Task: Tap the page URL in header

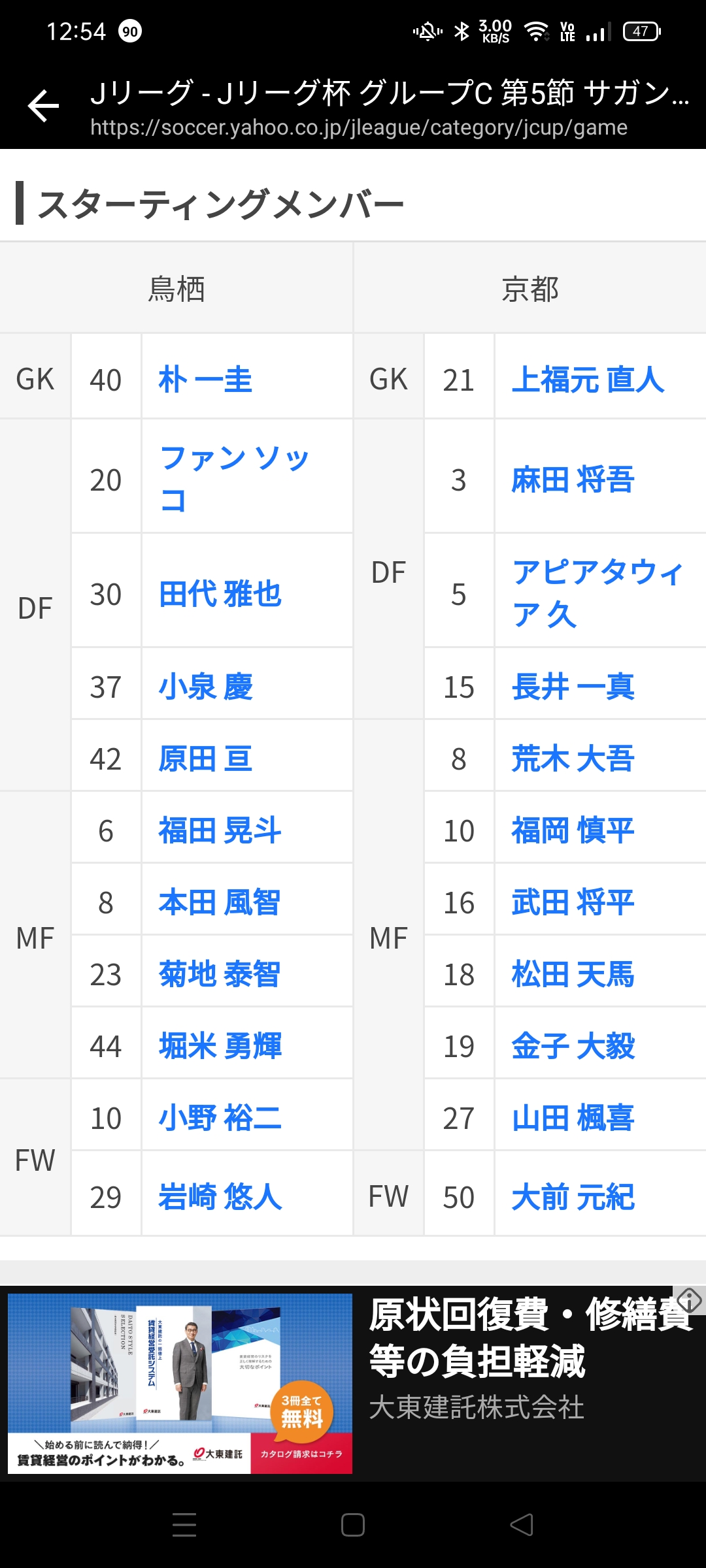Action: 358,127
